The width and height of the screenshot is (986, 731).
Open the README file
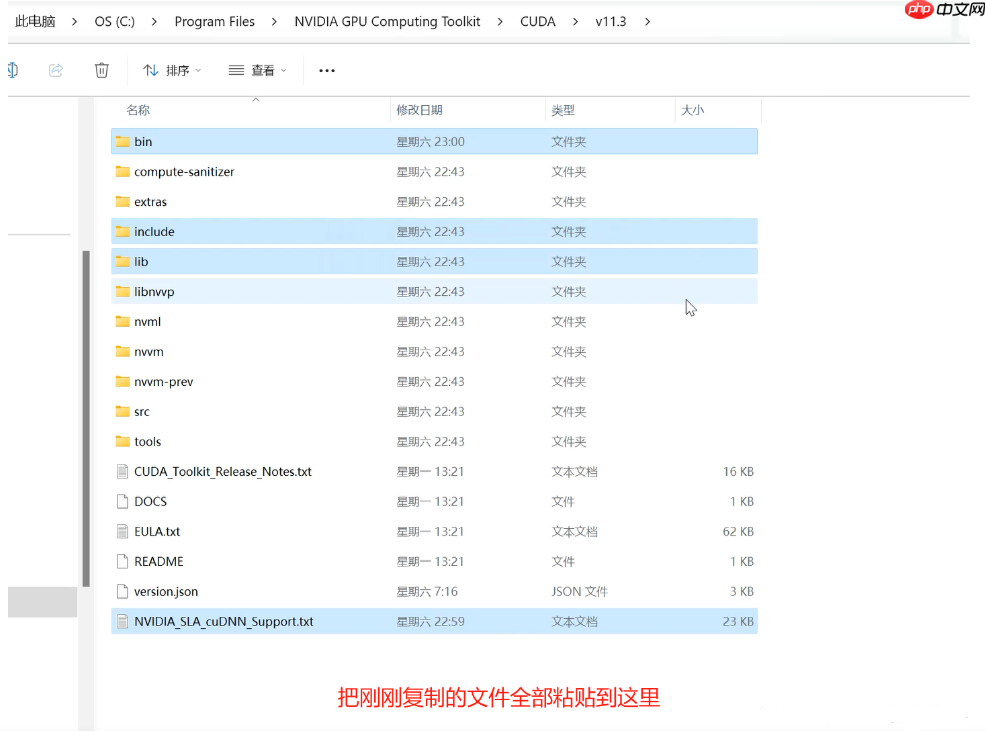[159, 561]
